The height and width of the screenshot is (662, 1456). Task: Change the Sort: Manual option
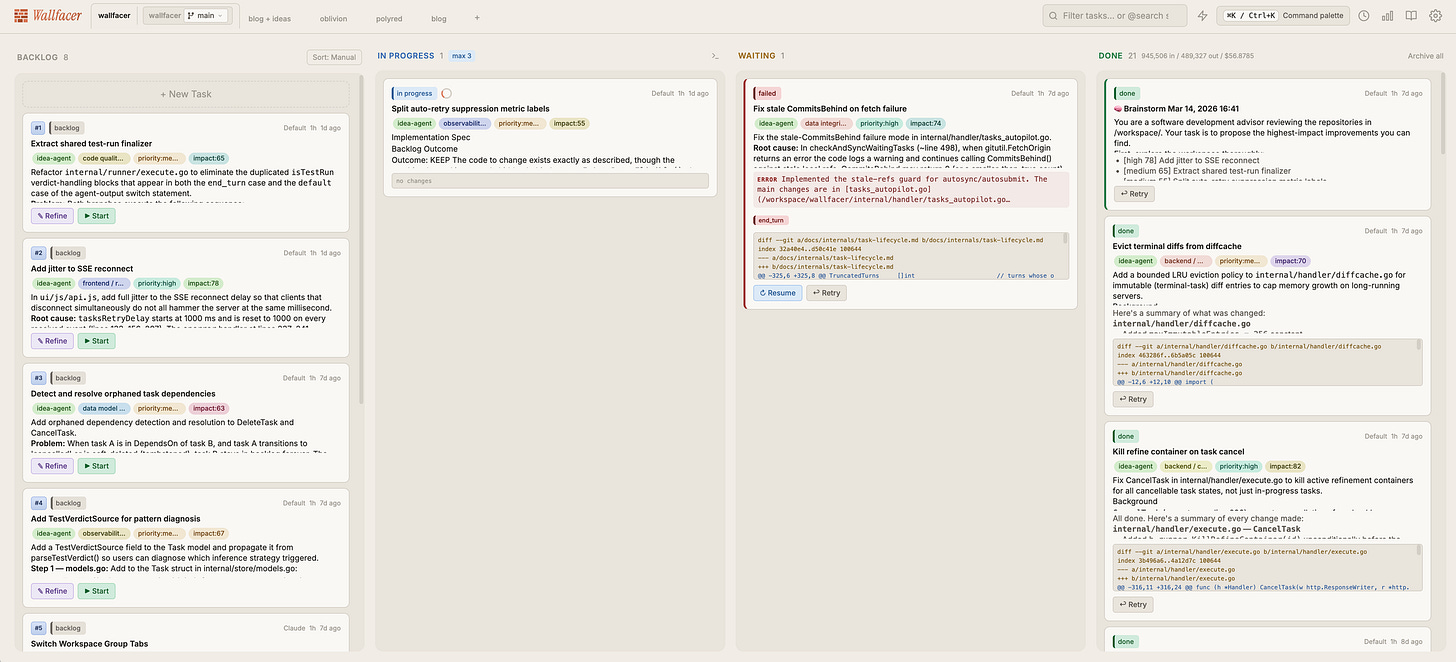333,57
